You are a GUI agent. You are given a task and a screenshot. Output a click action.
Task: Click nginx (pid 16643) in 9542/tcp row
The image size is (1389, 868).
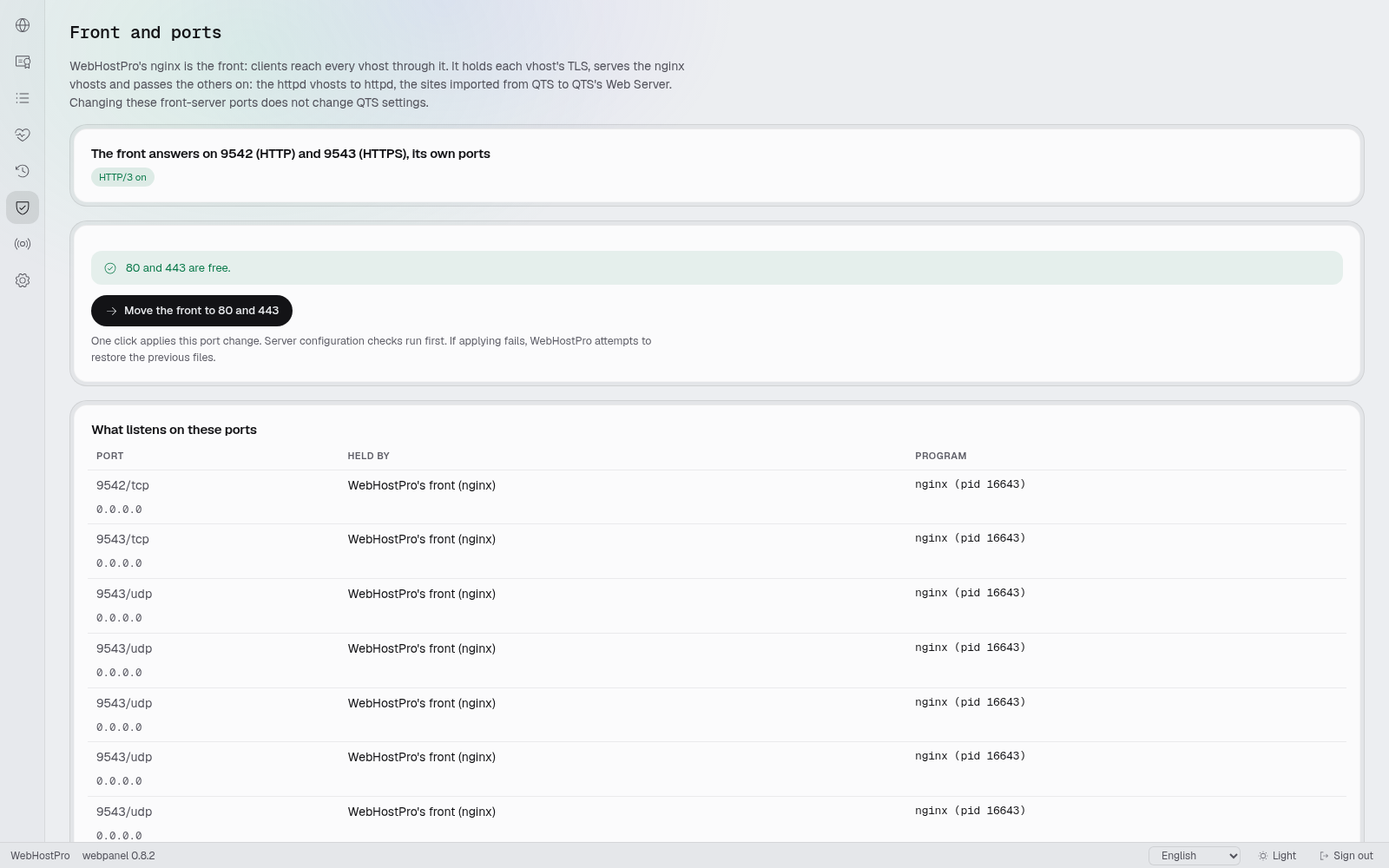coord(970,484)
